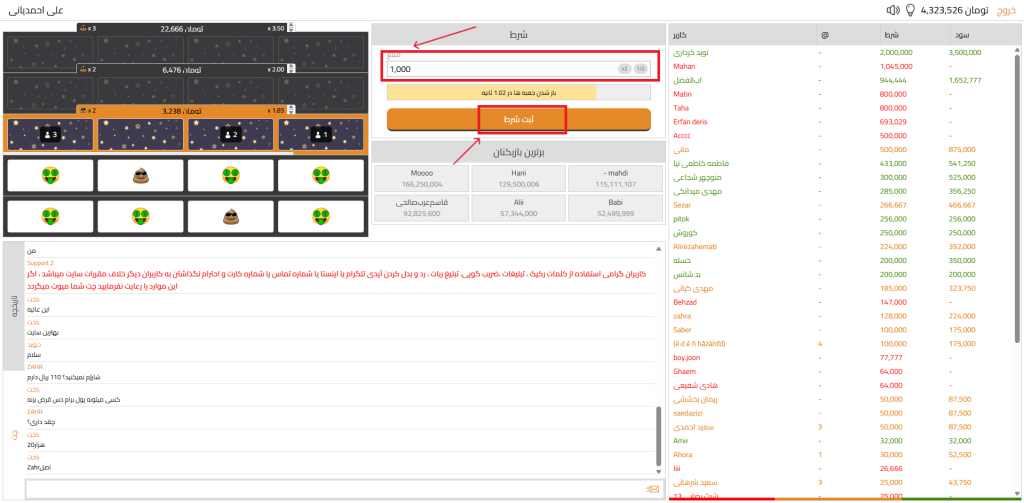Click user Ghaem in bets table
1024x503 pixels.
(684, 371)
